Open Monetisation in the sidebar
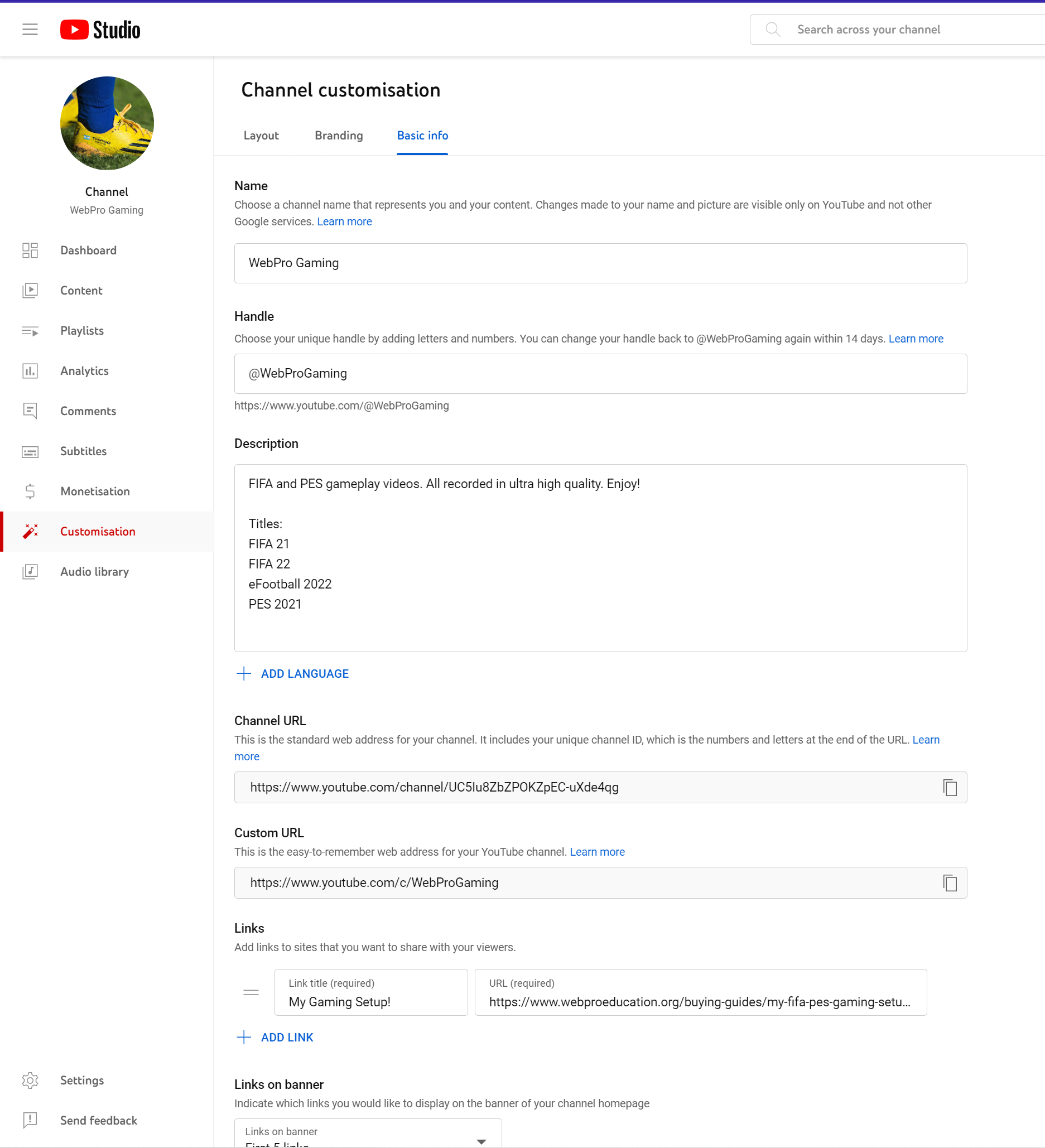Viewport: 1045px width, 1148px height. tap(107, 491)
